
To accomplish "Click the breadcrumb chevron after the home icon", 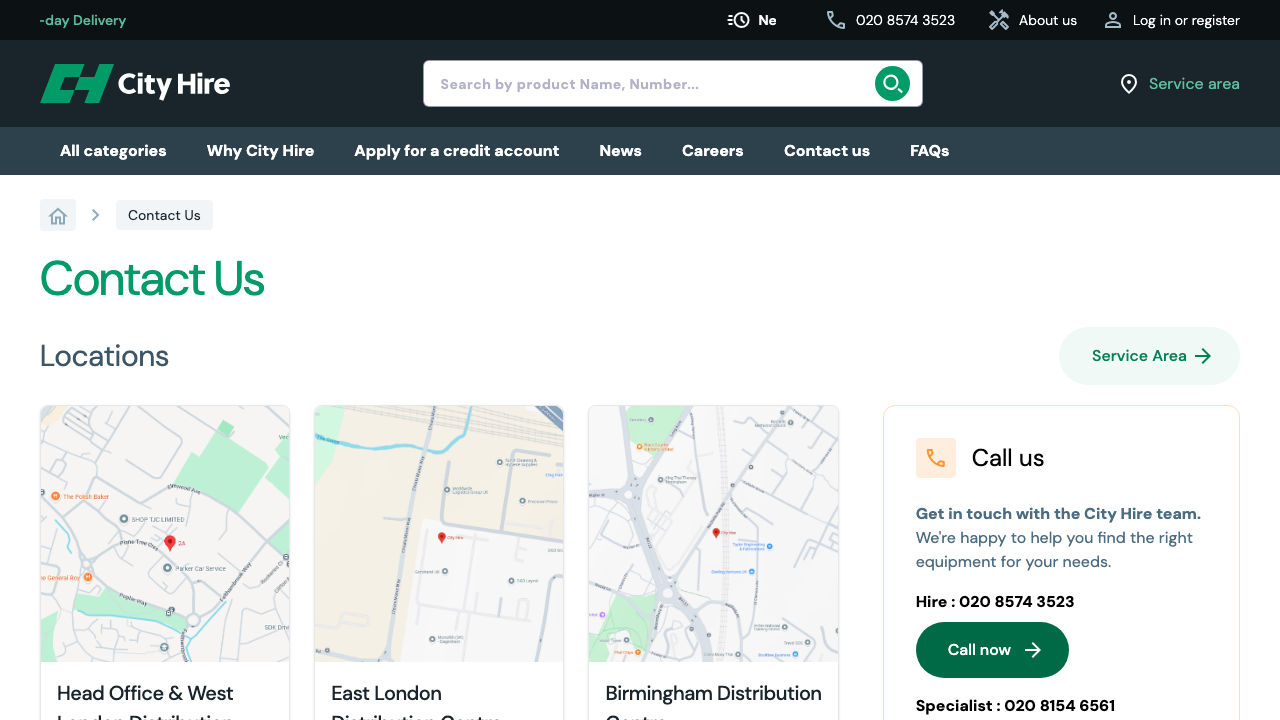I will [95, 214].
